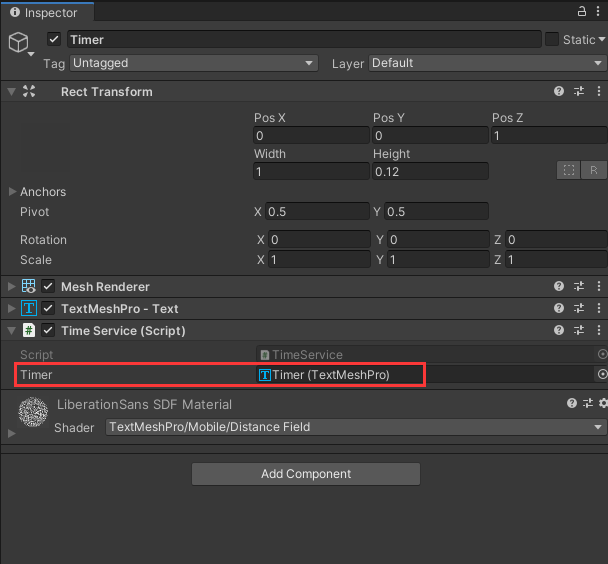
Task: Click object picker circle for Timer field
Action: 602,374
